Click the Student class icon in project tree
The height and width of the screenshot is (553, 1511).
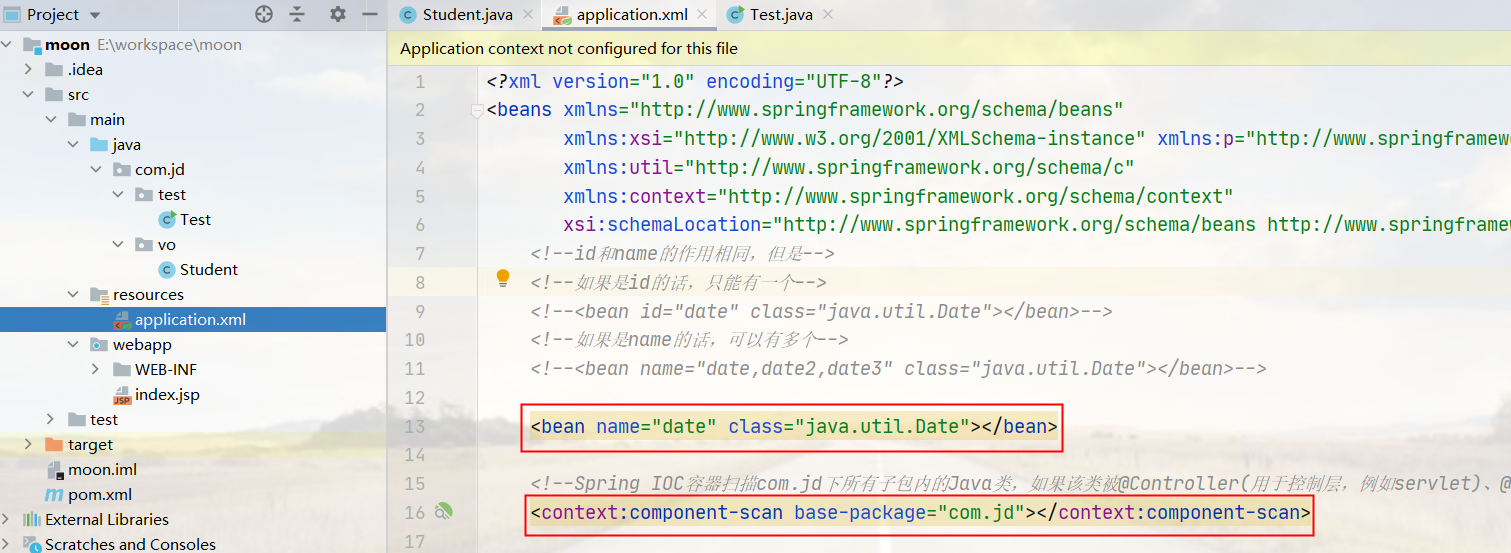click(167, 269)
